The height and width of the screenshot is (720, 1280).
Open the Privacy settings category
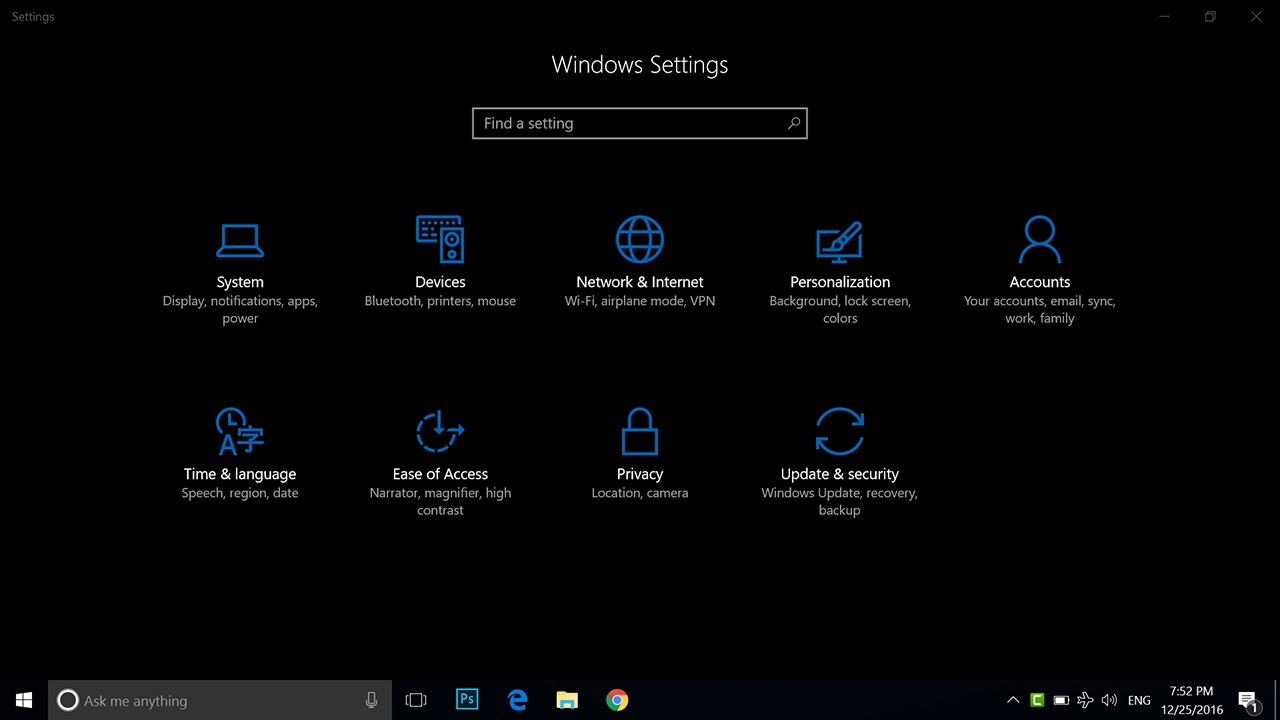coord(640,453)
